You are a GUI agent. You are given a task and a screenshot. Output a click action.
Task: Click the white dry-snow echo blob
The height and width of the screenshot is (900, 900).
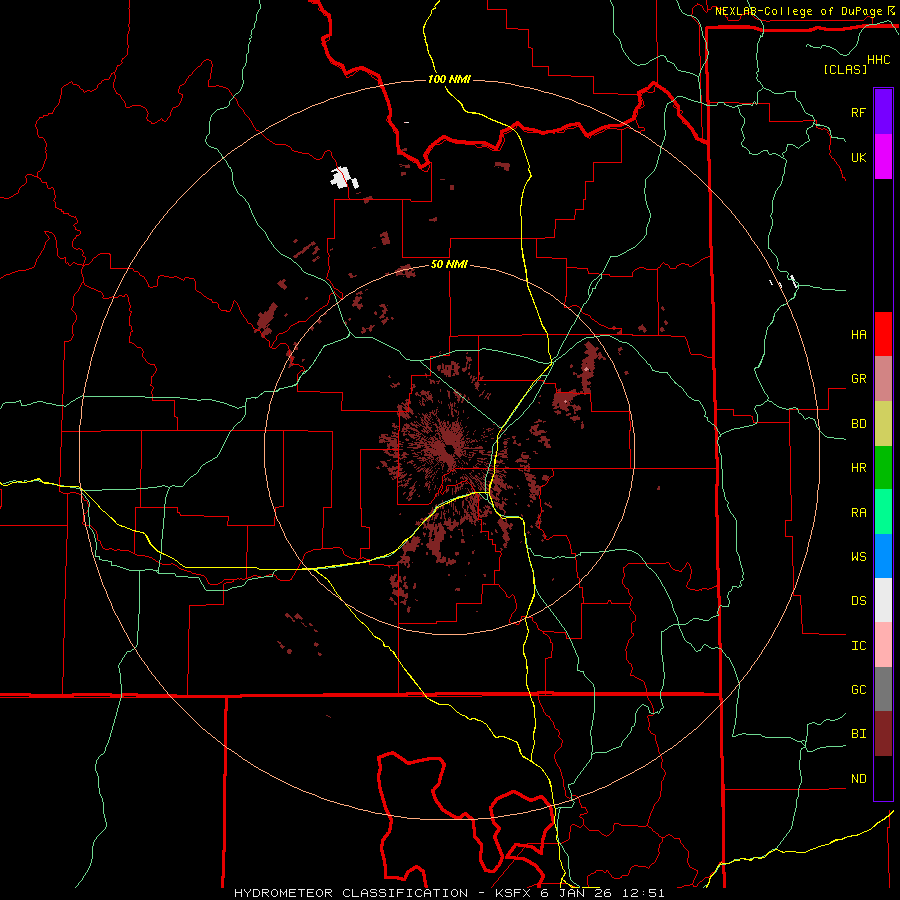point(344,178)
